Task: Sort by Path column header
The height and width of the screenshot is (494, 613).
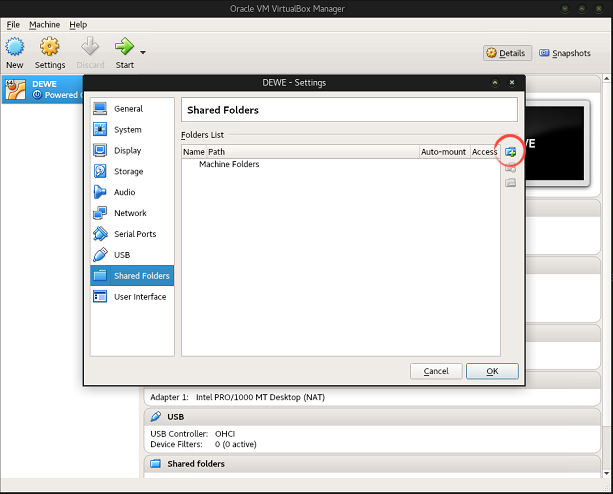Action: click(312, 152)
